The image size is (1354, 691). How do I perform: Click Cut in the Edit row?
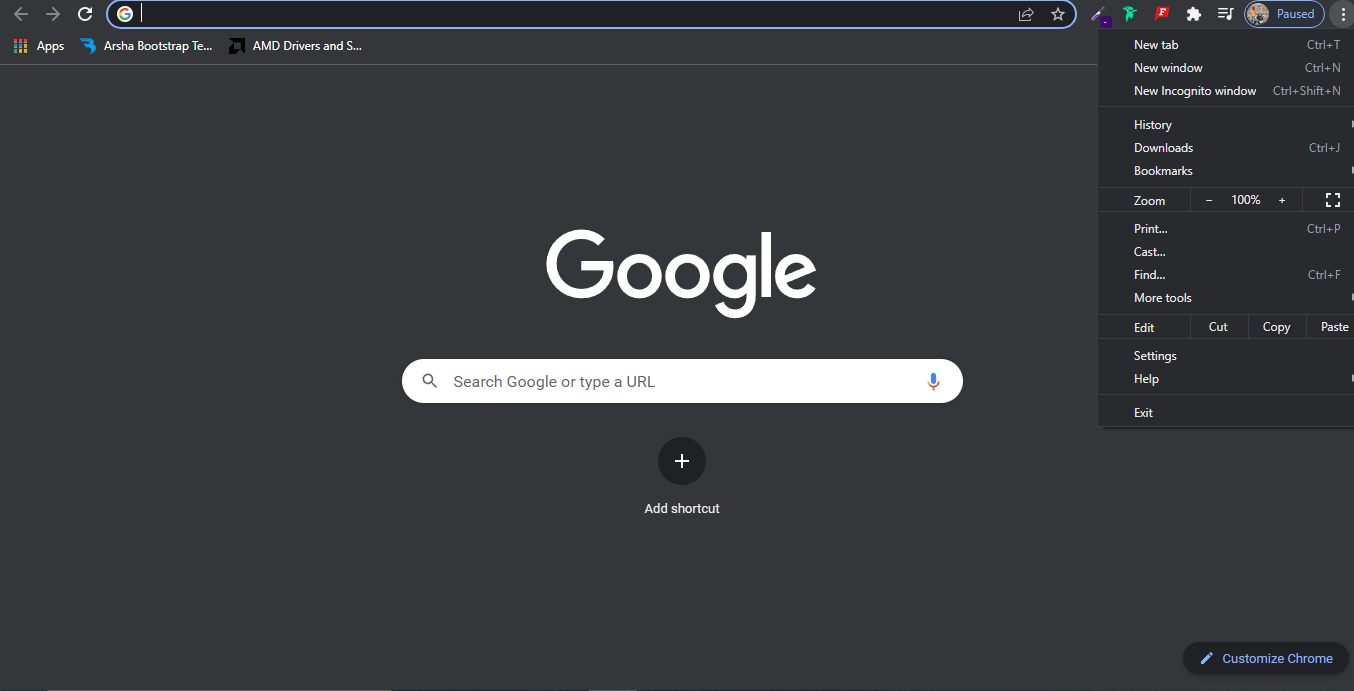[1218, 327]
